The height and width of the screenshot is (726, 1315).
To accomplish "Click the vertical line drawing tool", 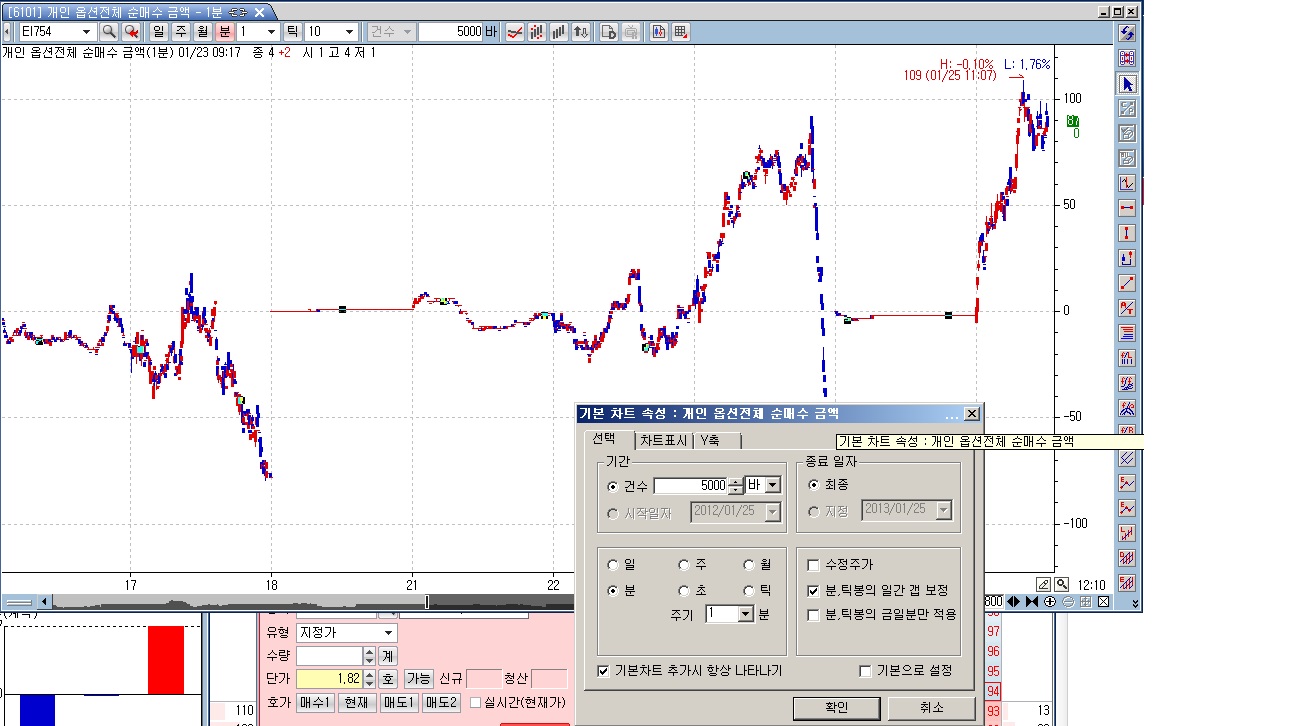I will (x=1128, y=233).
